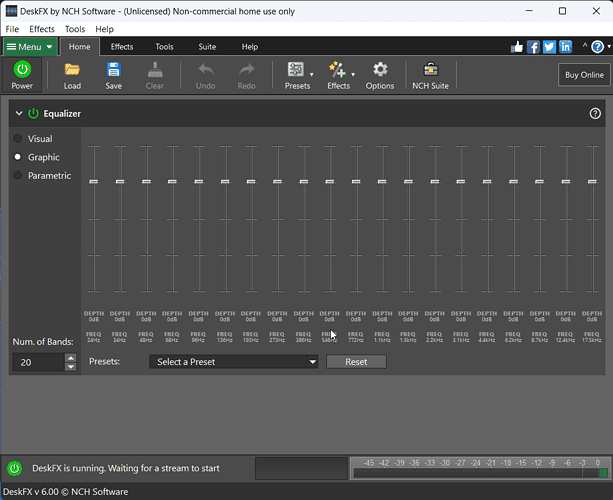Screen dimensions: 613x500
Task: Open the Presets toolbar button
Action: [297, 75]
